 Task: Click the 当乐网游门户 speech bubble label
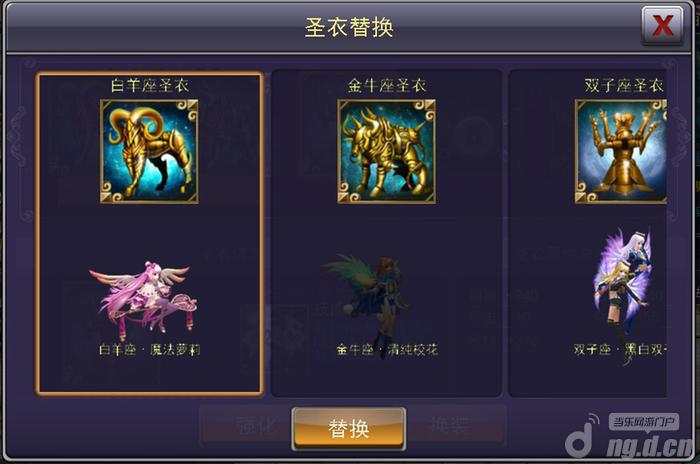(644, 422)
